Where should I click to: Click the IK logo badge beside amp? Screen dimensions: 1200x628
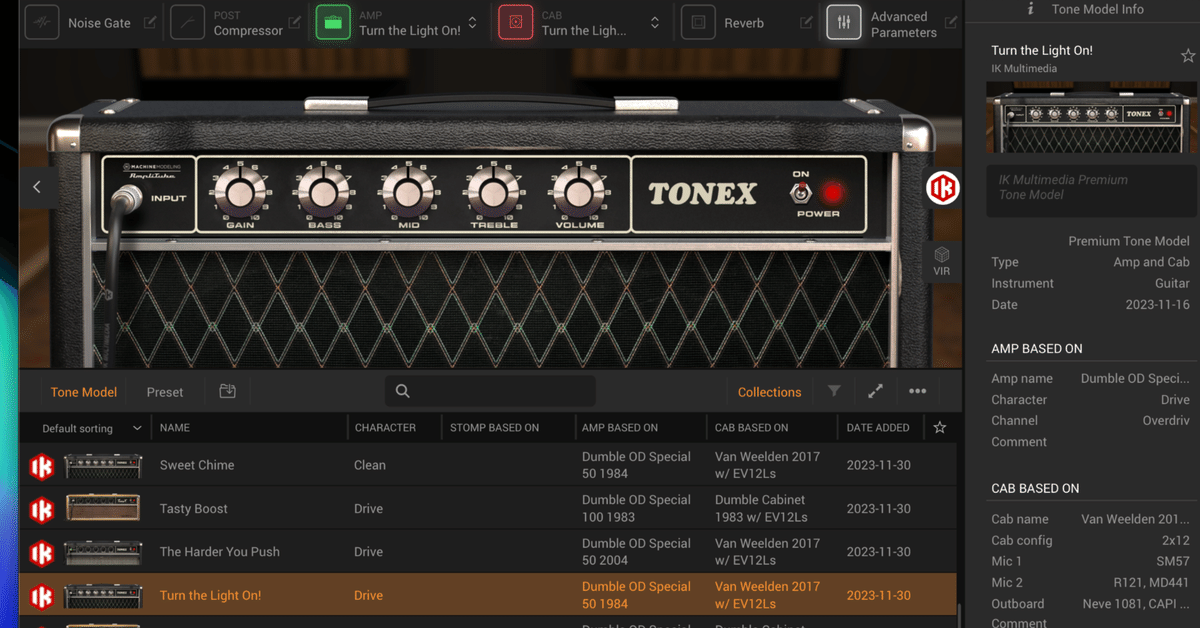[x=942, y=188]
